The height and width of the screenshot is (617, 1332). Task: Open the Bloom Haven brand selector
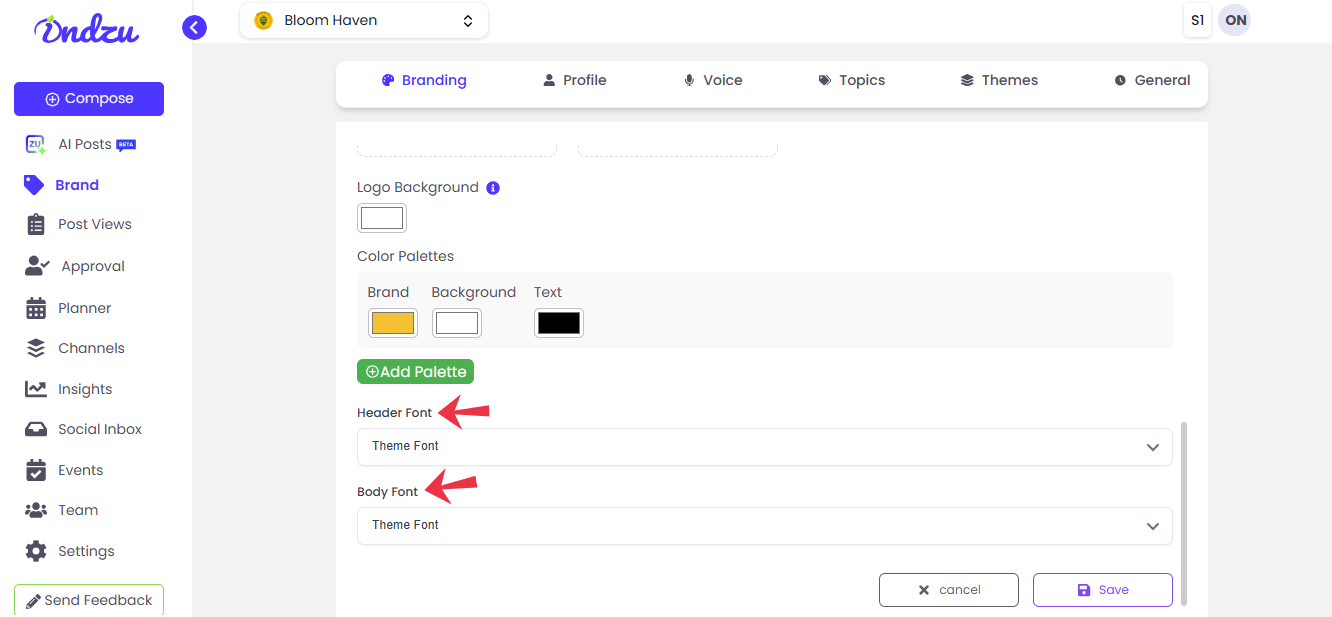(364, 20)
